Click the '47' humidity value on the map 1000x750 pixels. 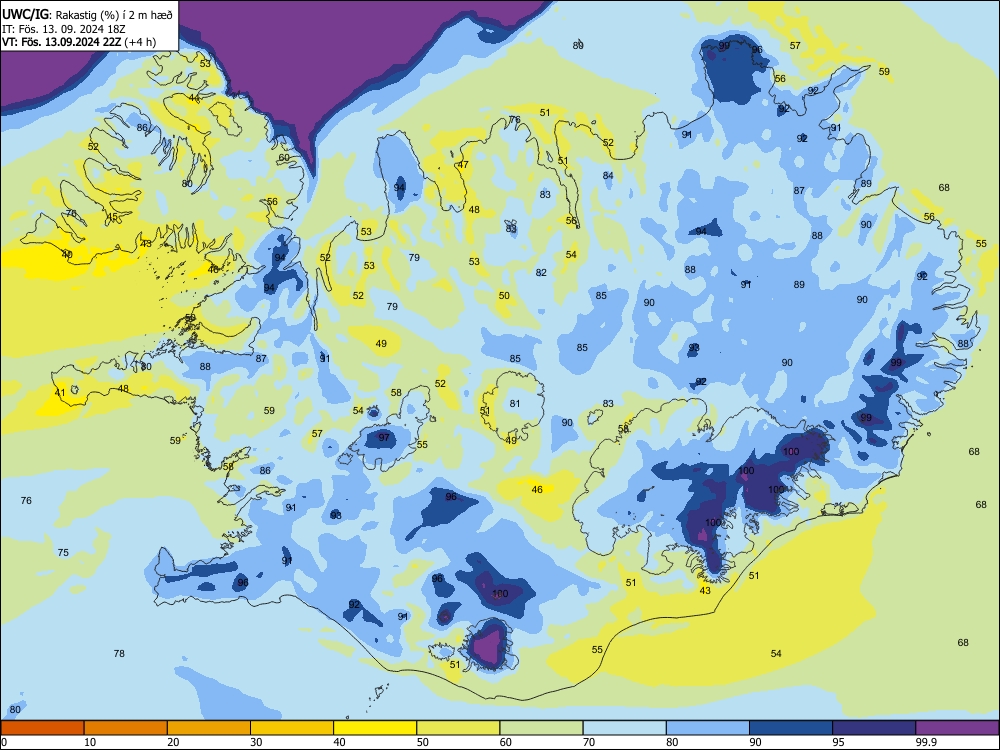point(464,165)
